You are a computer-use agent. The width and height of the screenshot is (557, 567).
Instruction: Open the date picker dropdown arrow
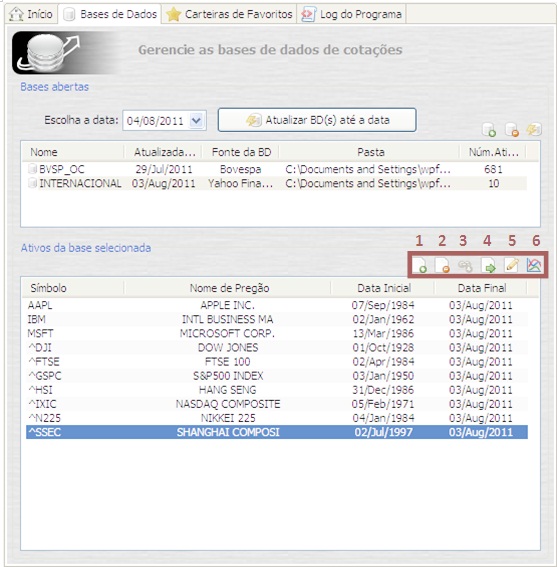tap(196, 120)
